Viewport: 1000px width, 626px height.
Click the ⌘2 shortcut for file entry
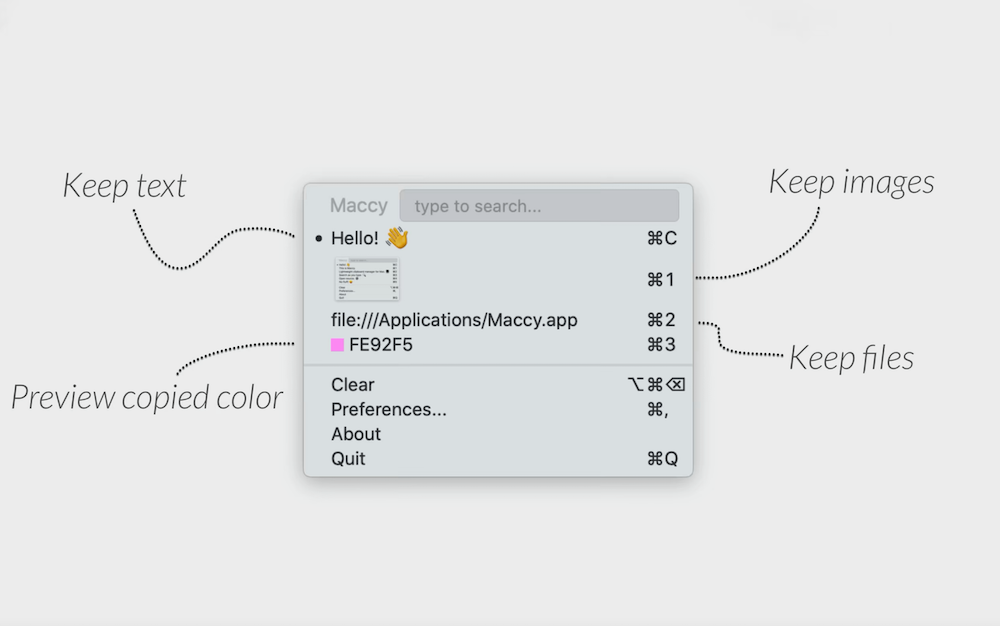661,320
